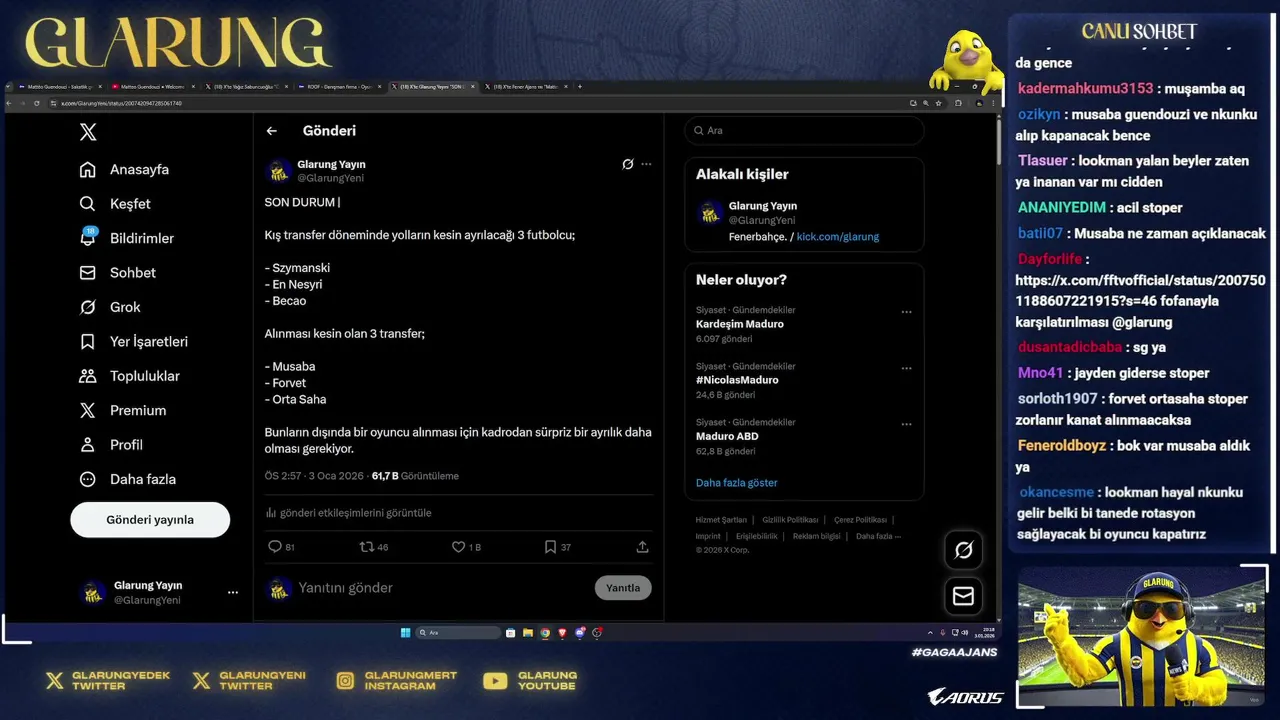The width and height of the screenshot is (1280, 720).
Task: Click the Yanıtla button
Action: click(623, 588)
